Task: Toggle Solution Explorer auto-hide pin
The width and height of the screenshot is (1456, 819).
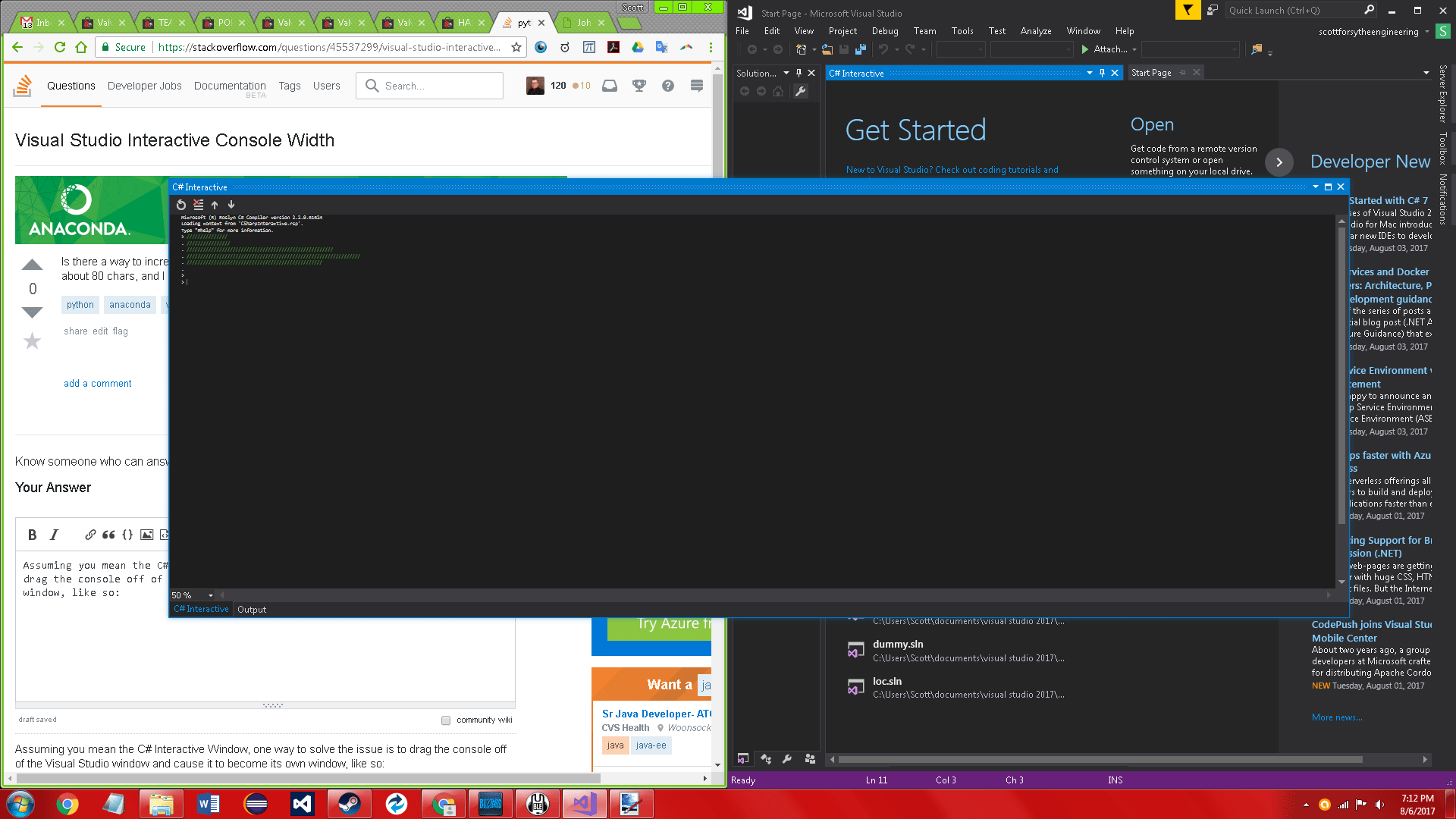Action: (799, 73)
